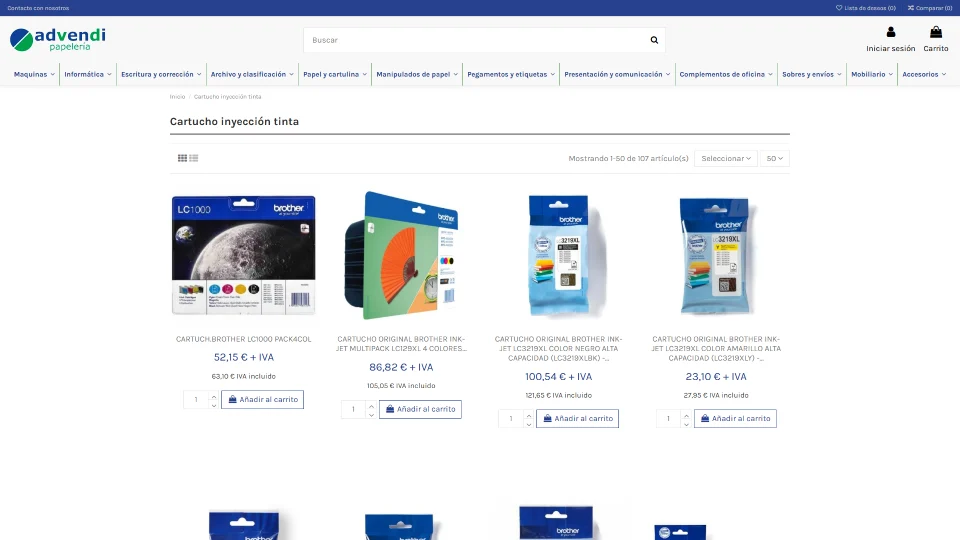Add LC3219XL negro to cart
The width and height of the screenshot is (960, 540).
(x=577, y=418)
